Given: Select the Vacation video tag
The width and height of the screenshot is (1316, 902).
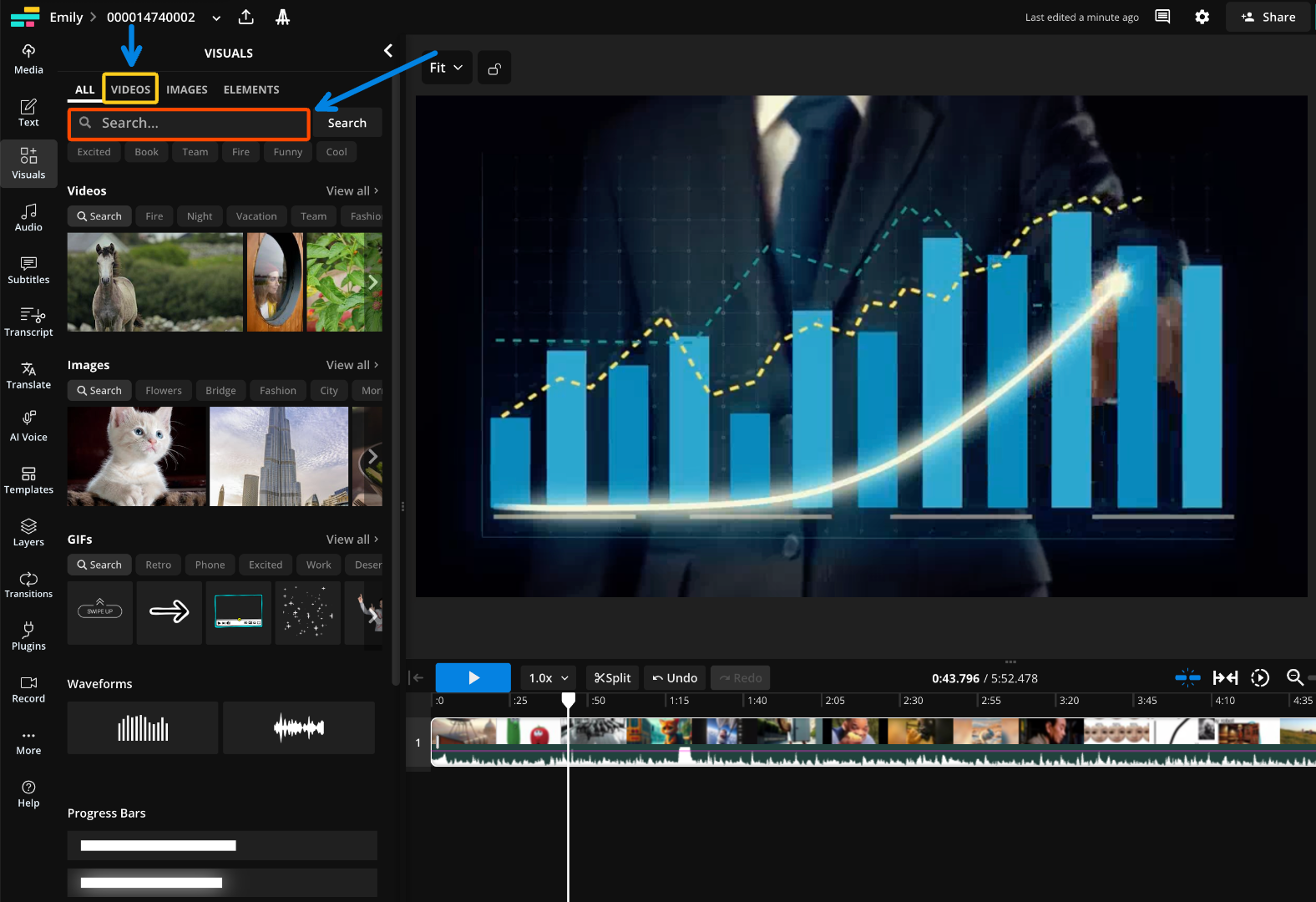Looking at the screenshot, I should click(256, 216).
